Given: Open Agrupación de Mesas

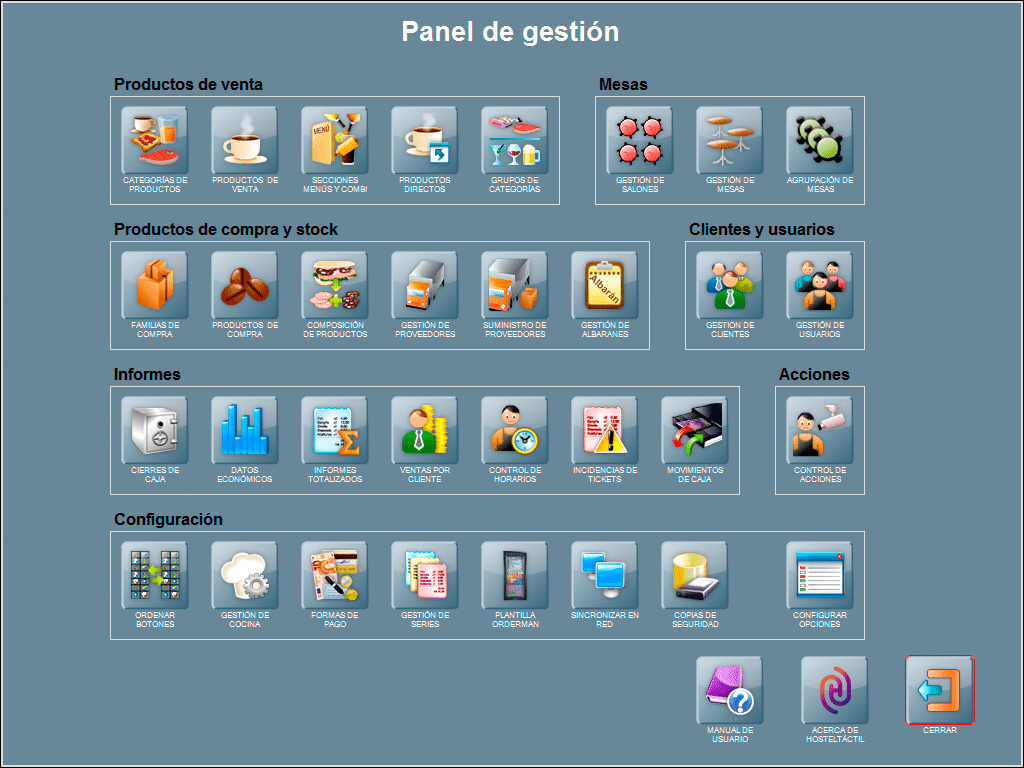Looking at the screenshot, I should (x=819, y=141).
